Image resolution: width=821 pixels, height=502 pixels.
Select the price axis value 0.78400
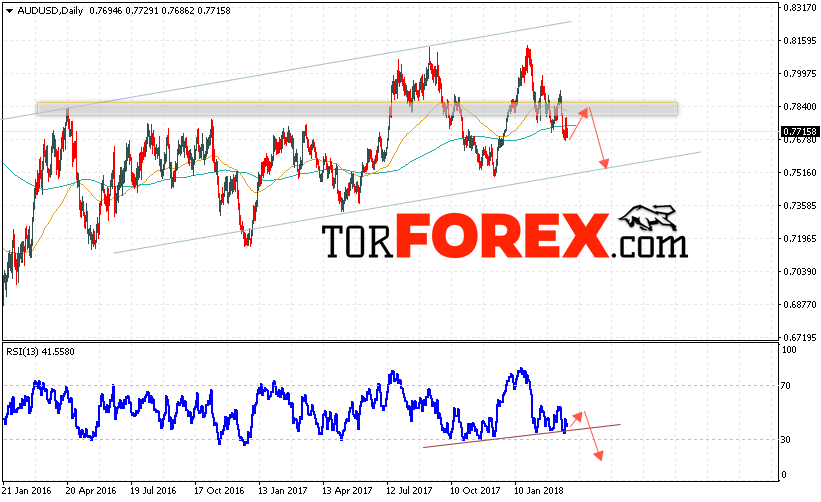(x=800, y=107)
